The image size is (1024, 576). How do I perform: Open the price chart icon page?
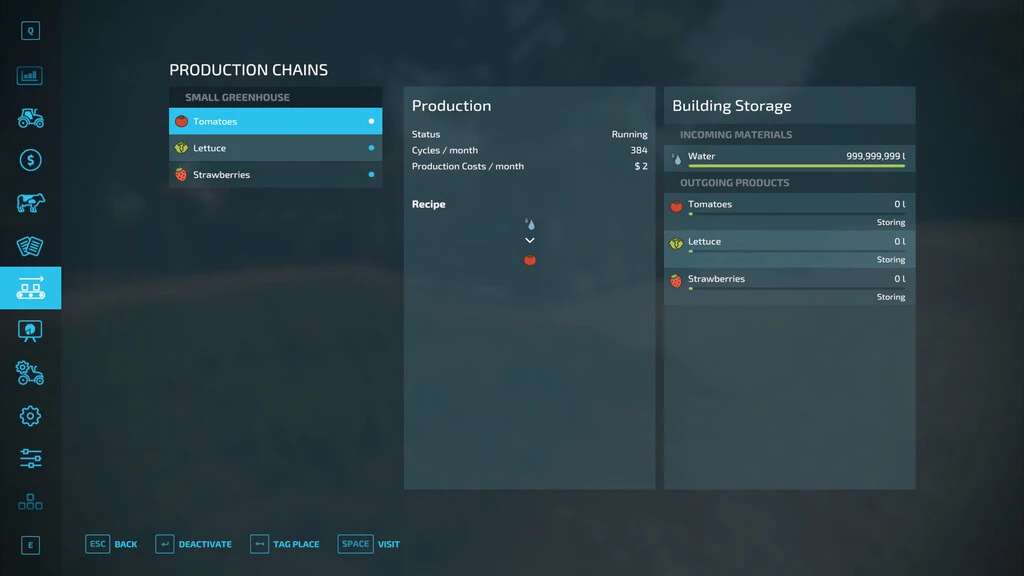coord(30,76)
